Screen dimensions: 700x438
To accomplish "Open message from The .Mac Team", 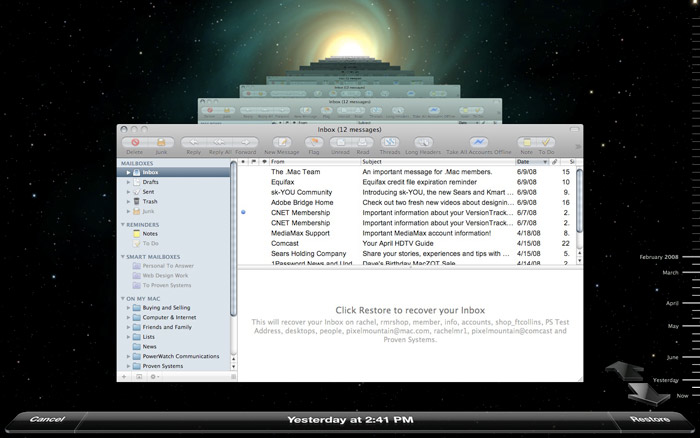I will (407, 172).
